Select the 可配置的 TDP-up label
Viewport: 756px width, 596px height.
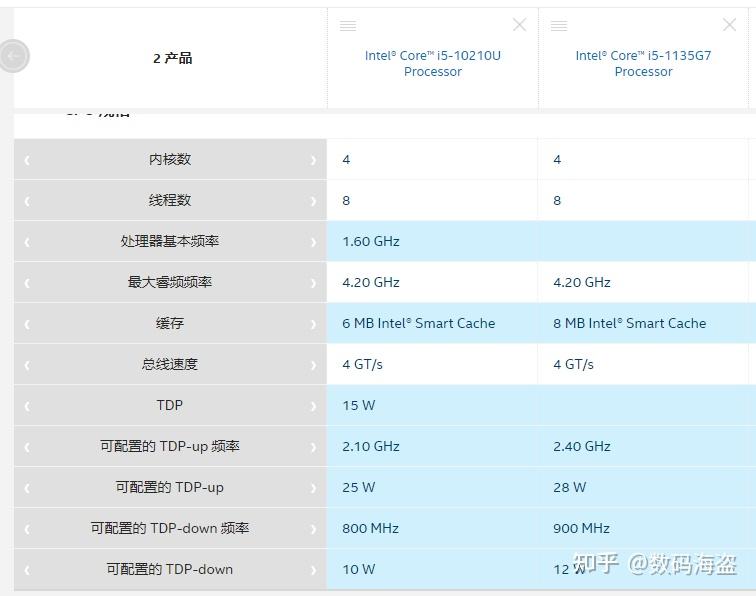coord(170,487)
